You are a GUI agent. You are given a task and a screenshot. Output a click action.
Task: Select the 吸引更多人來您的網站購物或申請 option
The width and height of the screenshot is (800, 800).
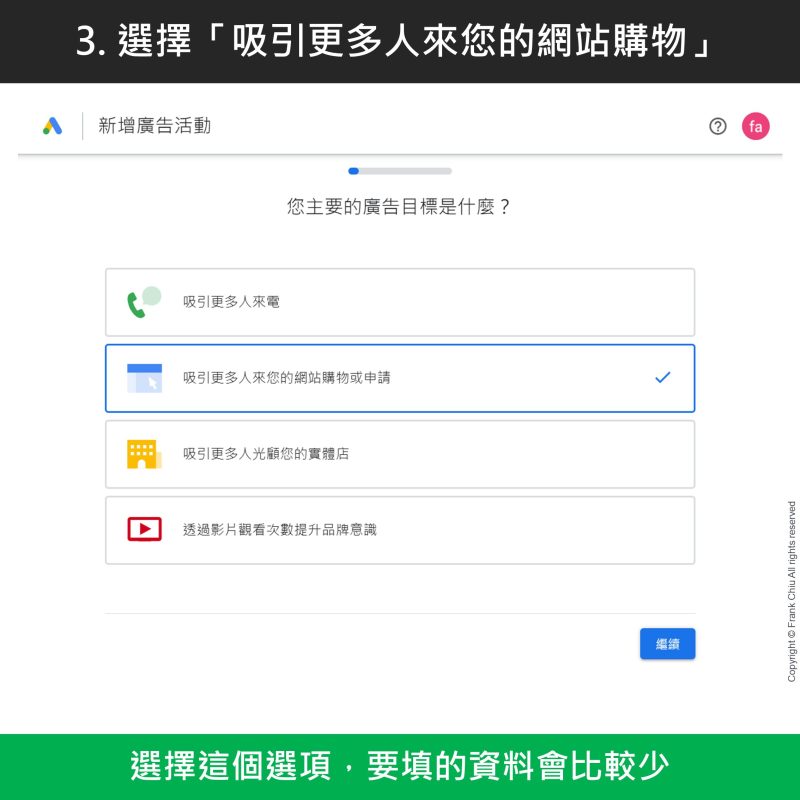point(400,378)
